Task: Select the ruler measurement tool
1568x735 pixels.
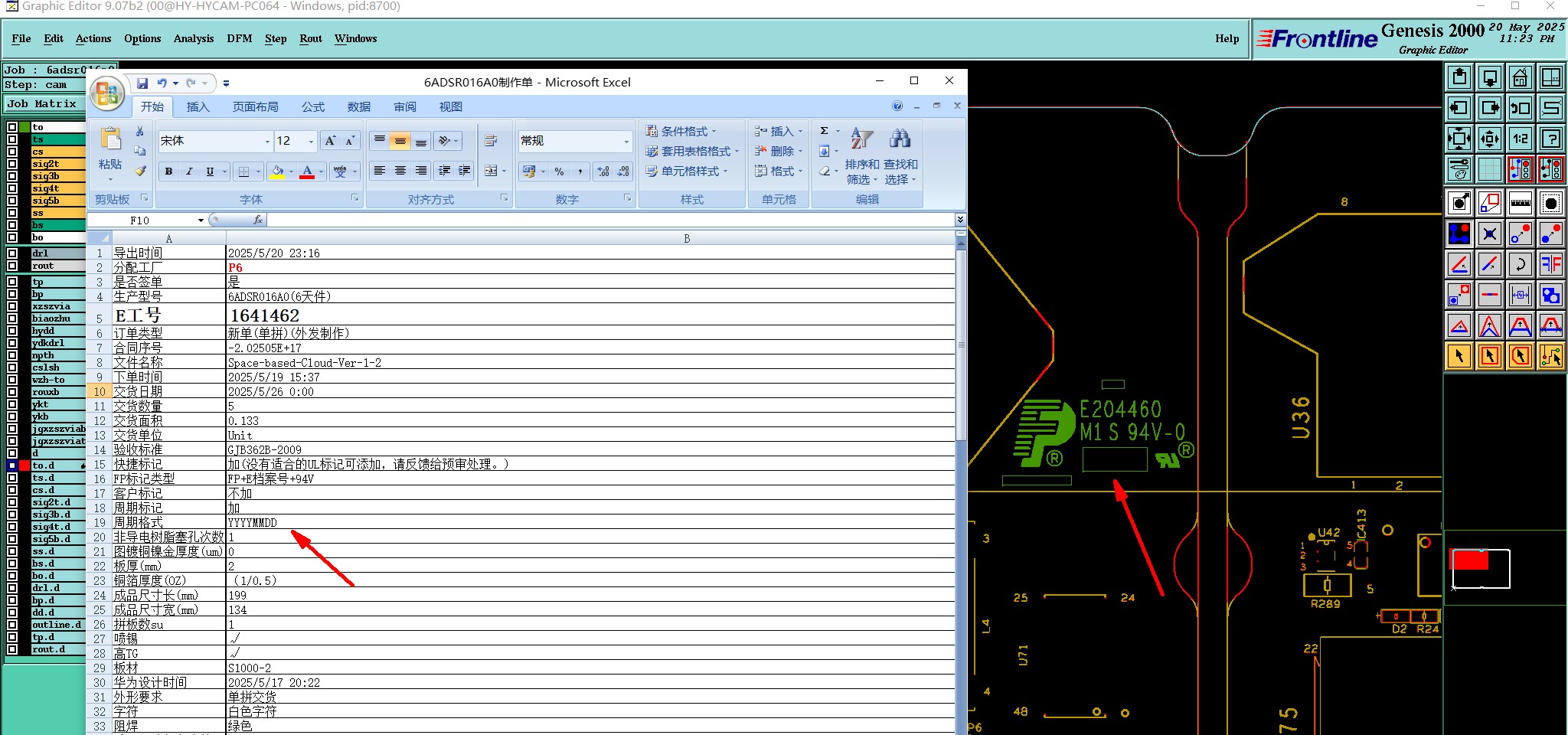Action: 1521,203
